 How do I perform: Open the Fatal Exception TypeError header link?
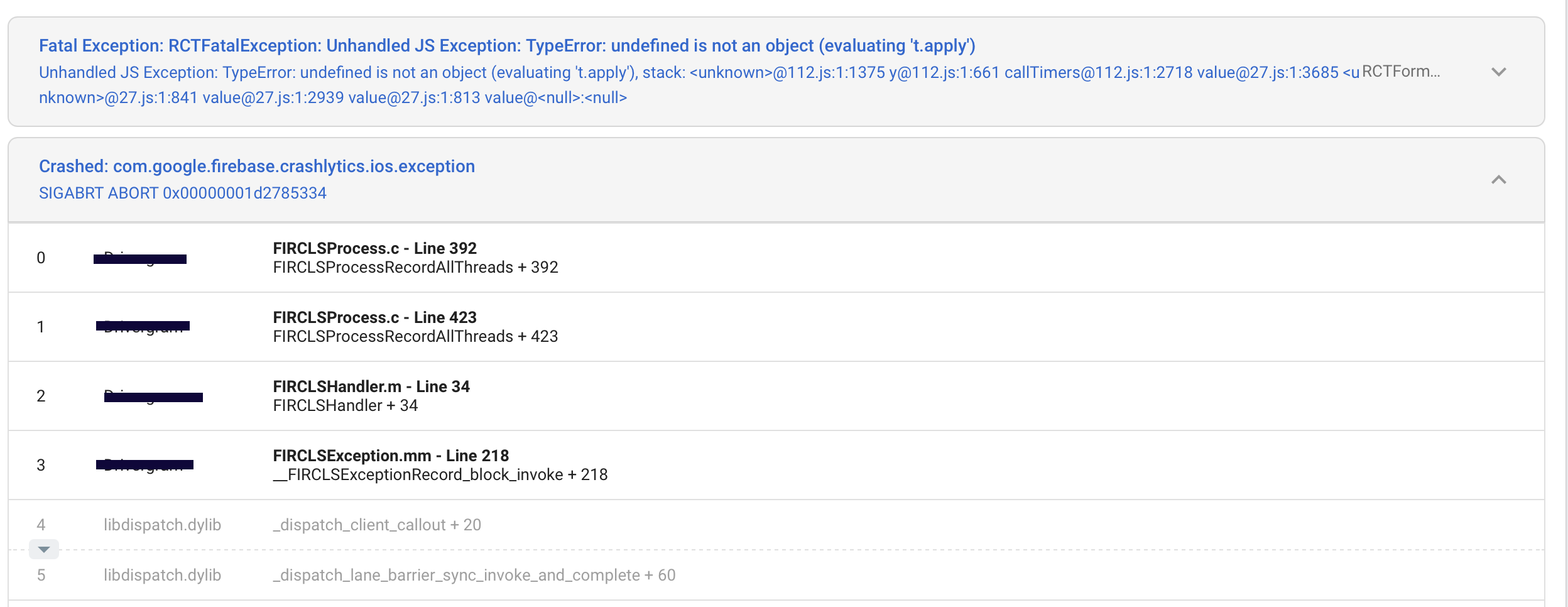[506, 45]
